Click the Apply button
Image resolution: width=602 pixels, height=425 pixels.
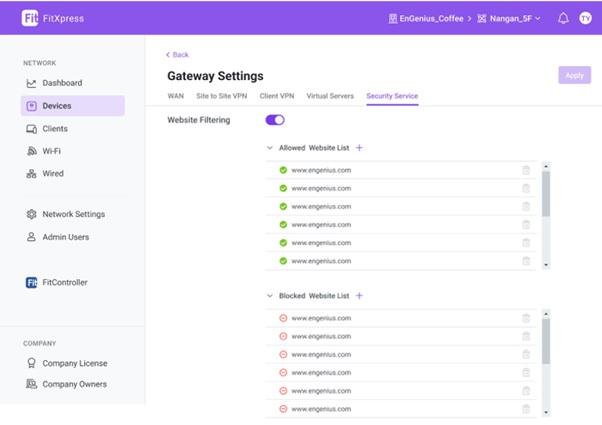click(574, 75)
